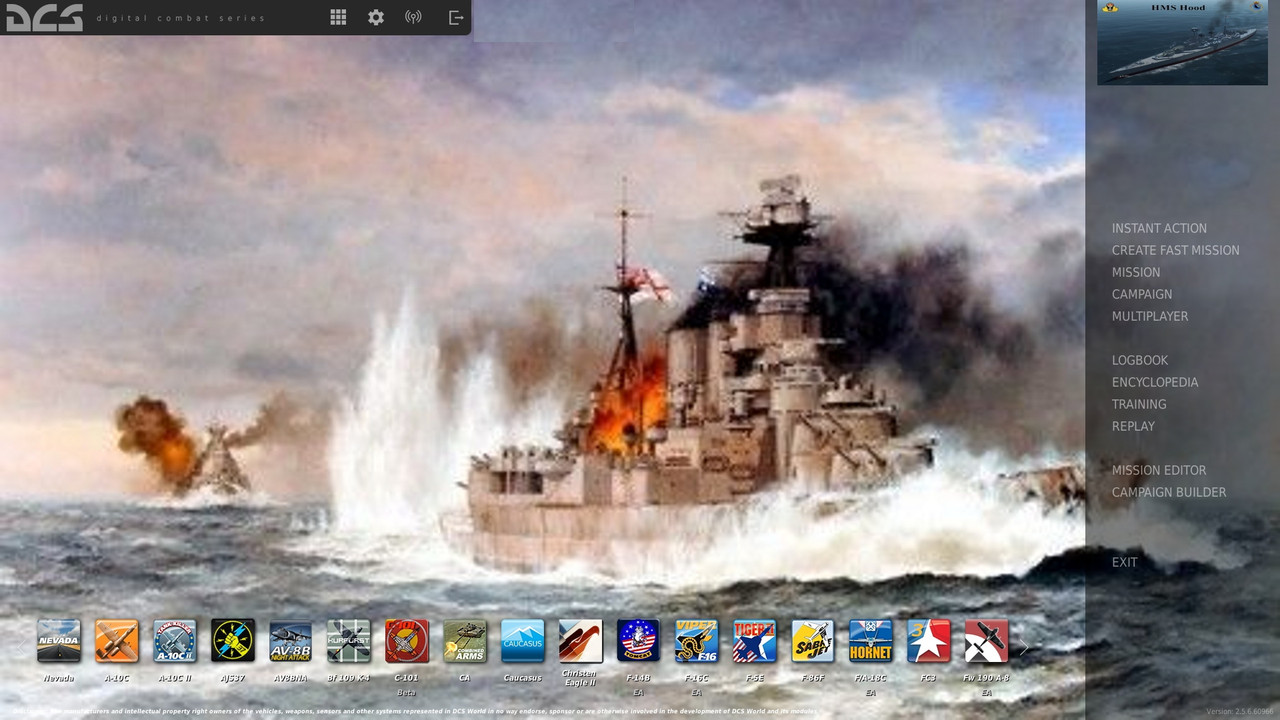Select the AV8BNA Night Attack module icon
The height and width of the screenshot is (720, 1280).
(x=291, y=641)
